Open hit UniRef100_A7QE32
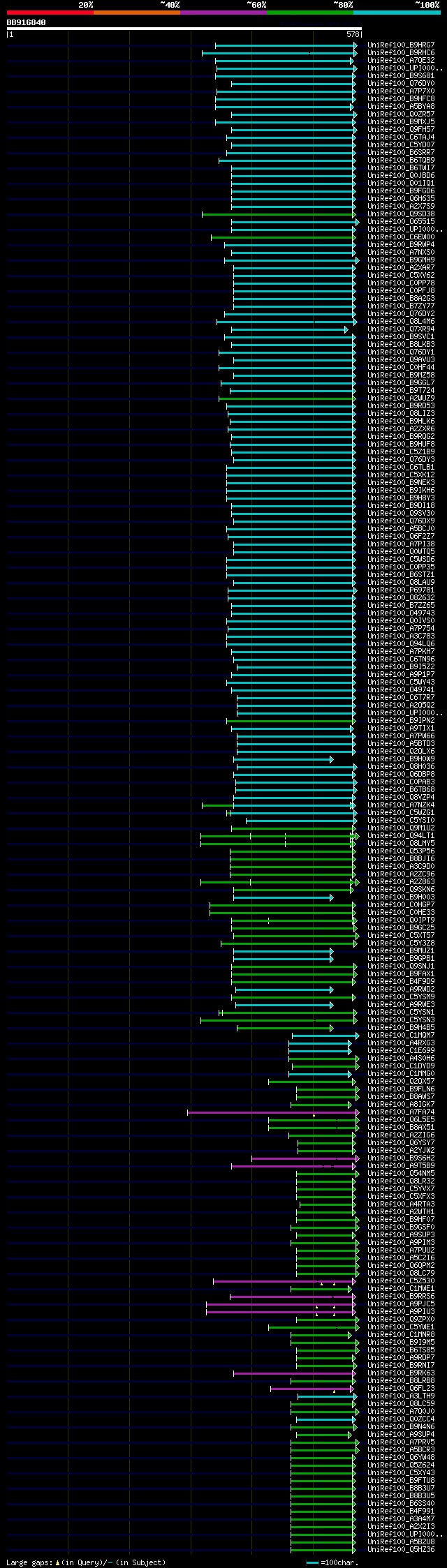Image resolution: width=447 pixels, height=1568 pixels. tap(401, 60)
